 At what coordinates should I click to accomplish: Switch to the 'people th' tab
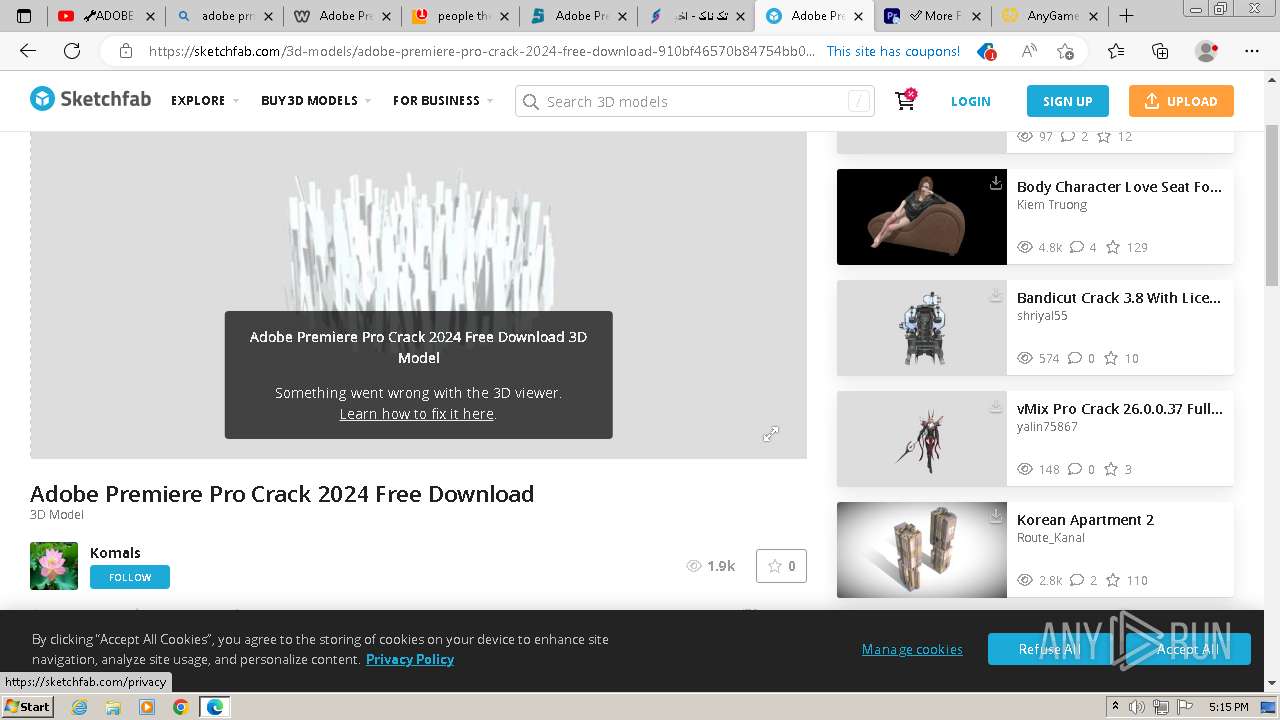pos(460,16)
